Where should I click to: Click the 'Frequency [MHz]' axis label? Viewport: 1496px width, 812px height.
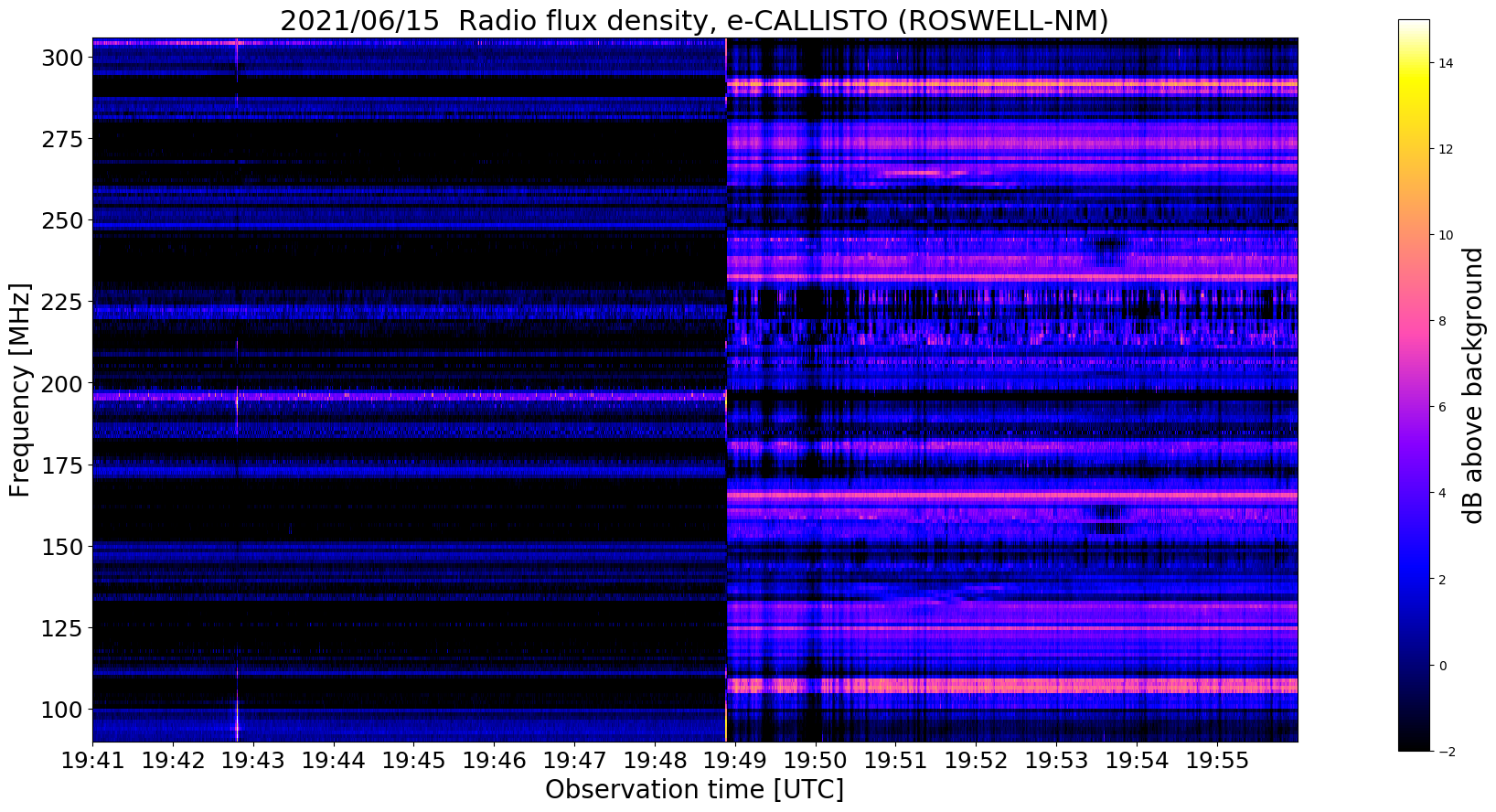coord(20,390)
